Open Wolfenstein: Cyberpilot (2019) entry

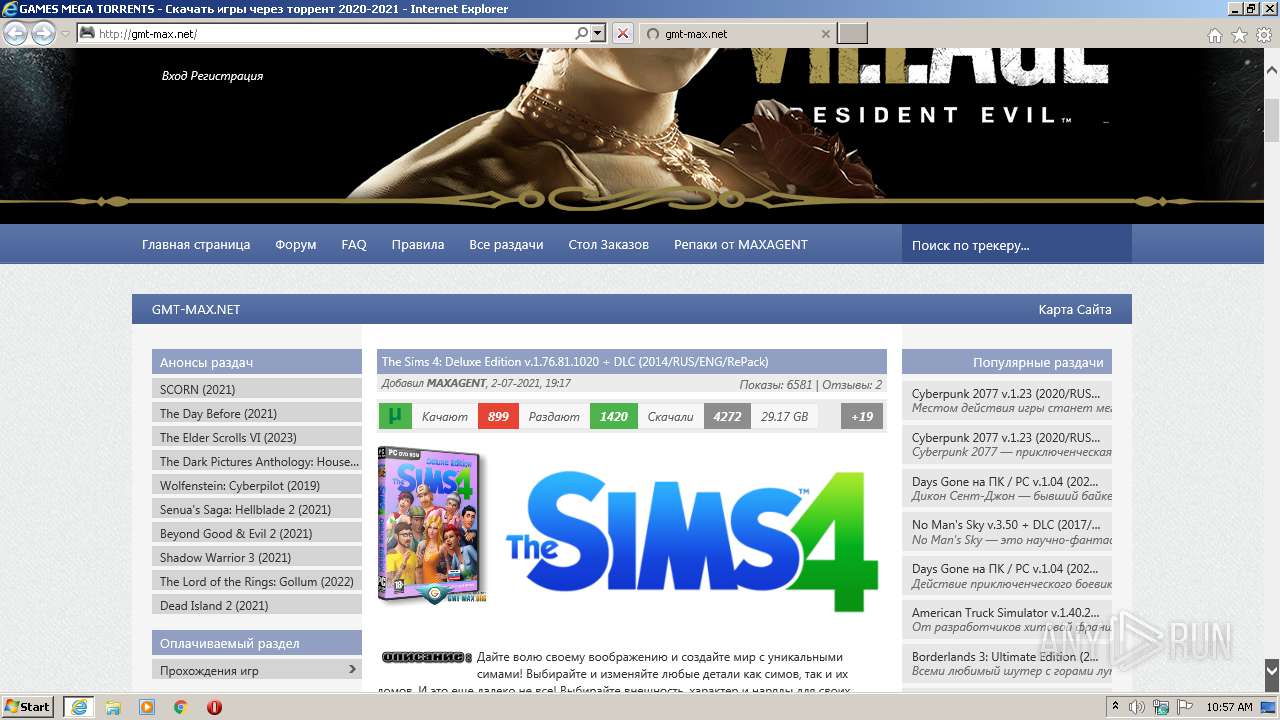257,485
